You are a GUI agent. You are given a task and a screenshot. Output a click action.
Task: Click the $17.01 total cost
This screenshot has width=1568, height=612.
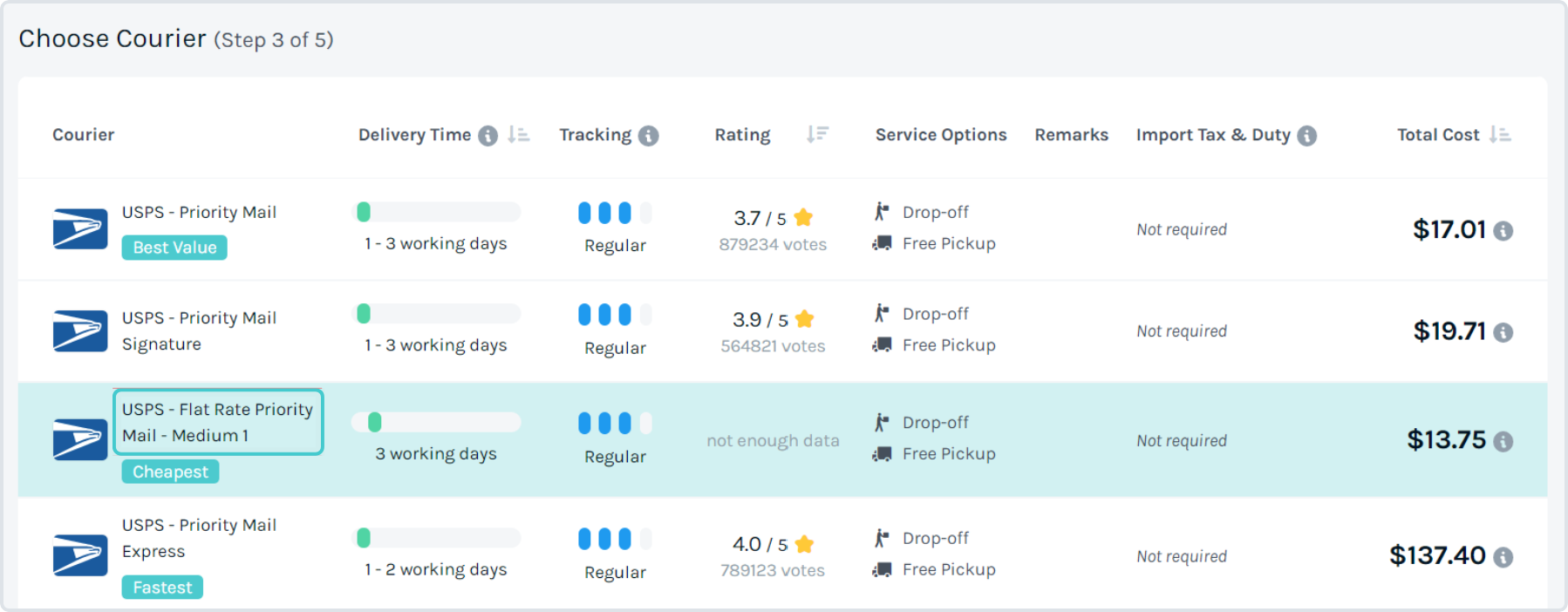[1449, 229]
